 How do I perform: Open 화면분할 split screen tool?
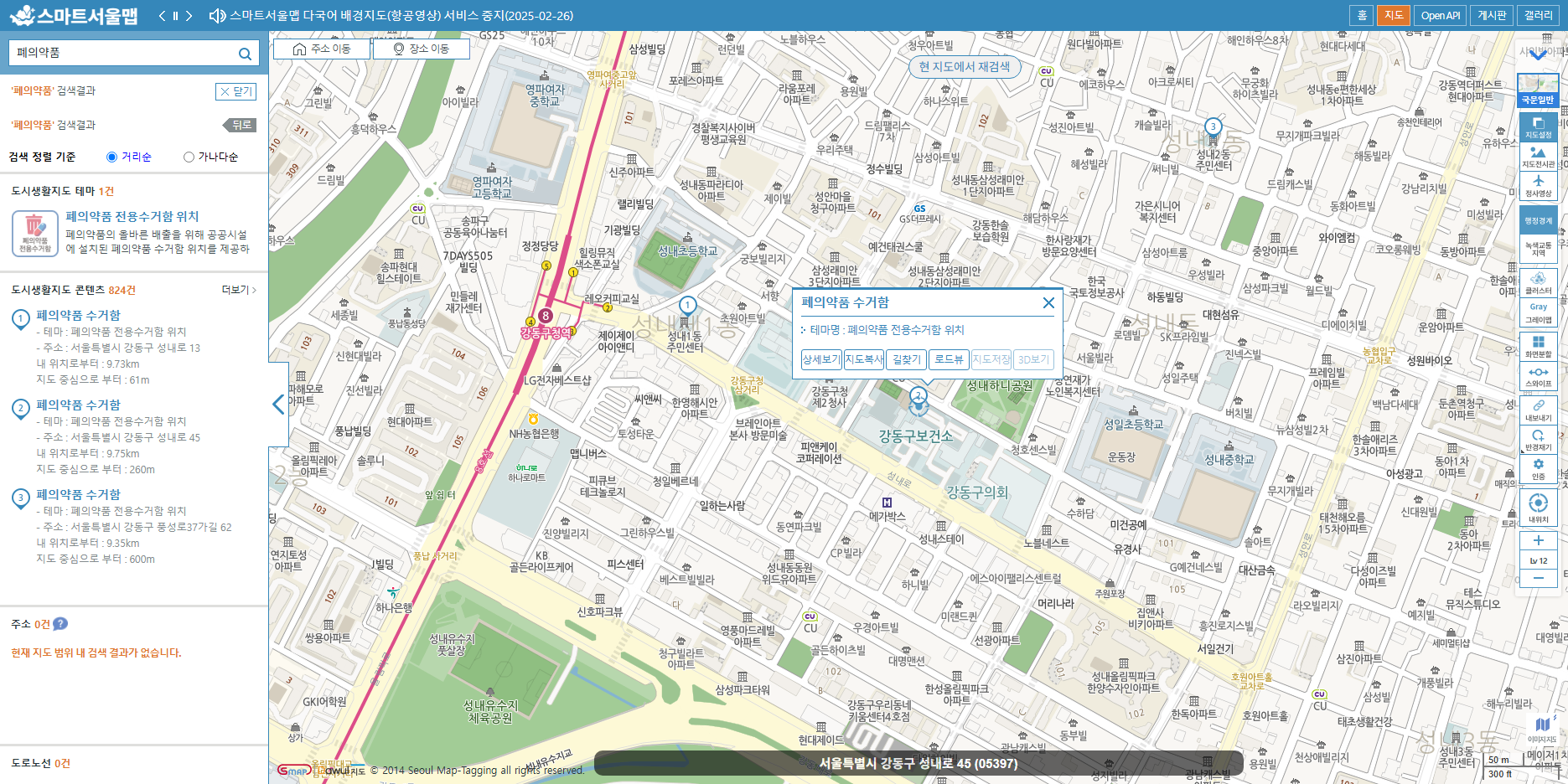(x=1538, y=346)
